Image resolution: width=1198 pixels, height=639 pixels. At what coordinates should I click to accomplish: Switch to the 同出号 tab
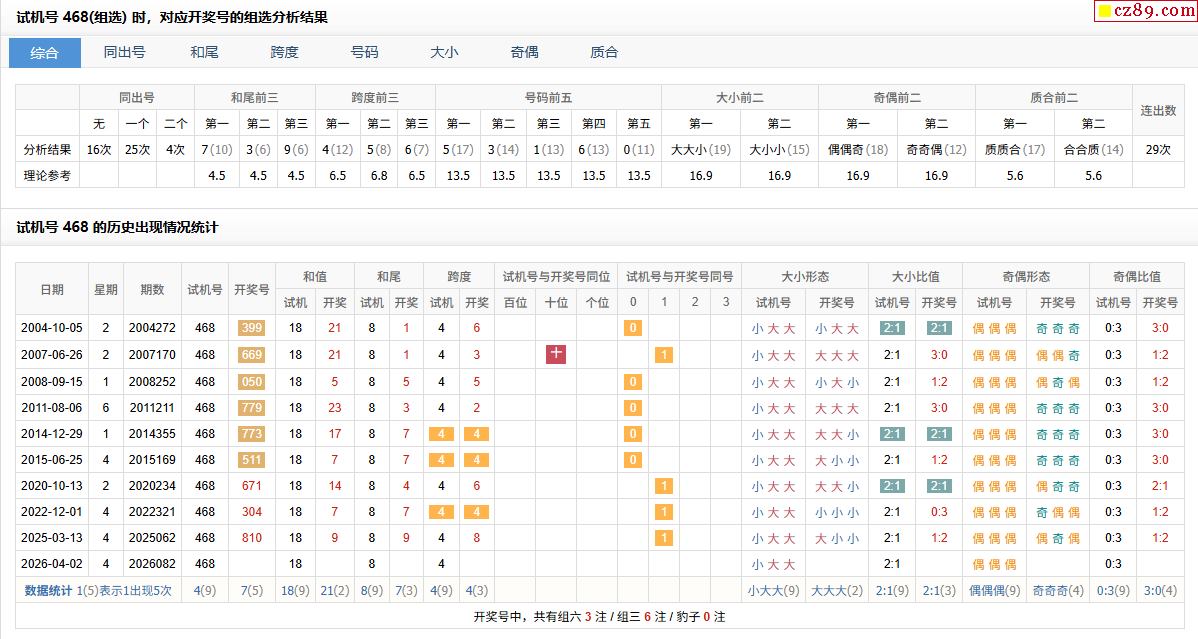pos(124,52)
